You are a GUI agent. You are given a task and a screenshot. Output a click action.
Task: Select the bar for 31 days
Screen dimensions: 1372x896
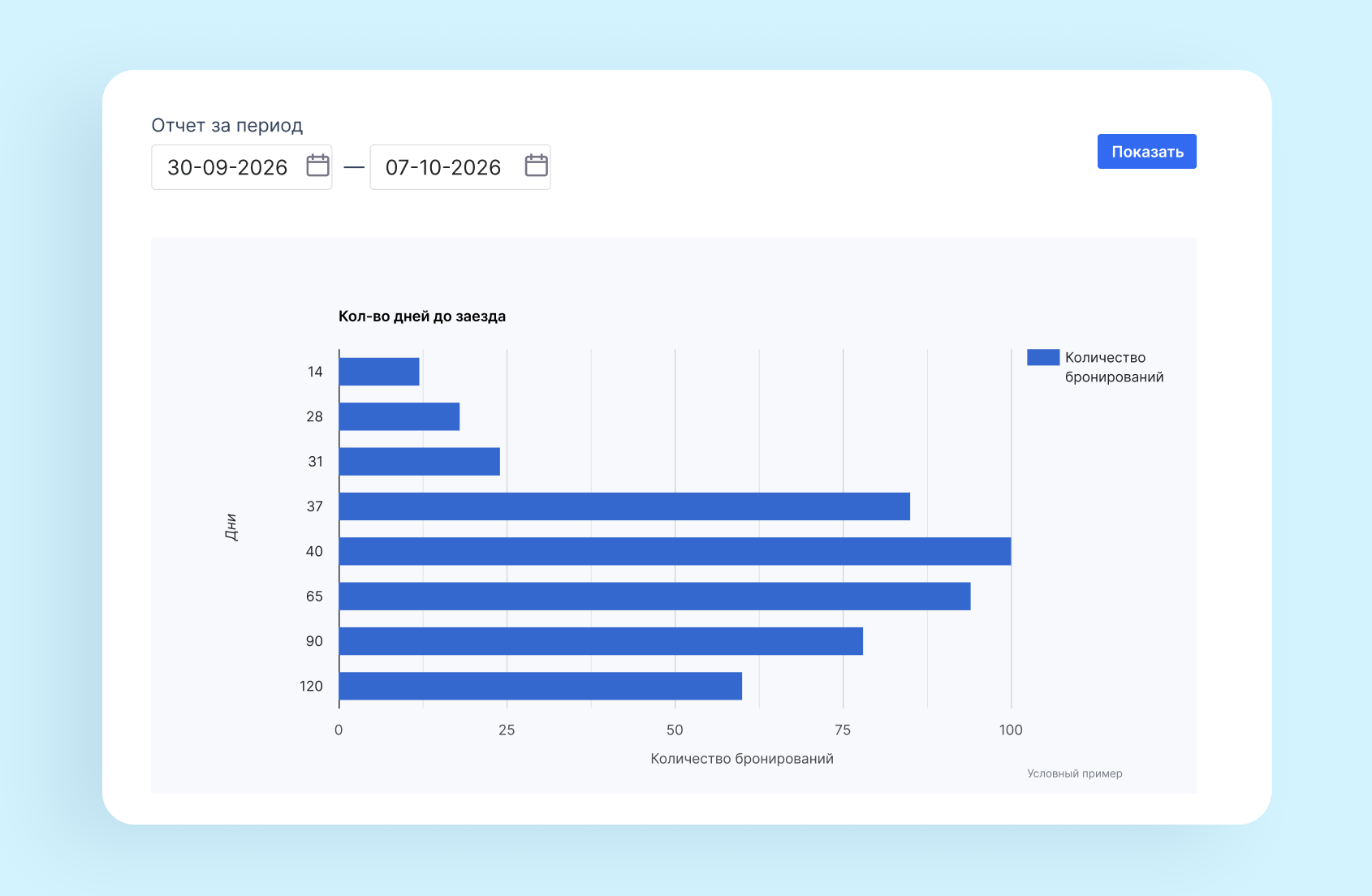point(420,461)
